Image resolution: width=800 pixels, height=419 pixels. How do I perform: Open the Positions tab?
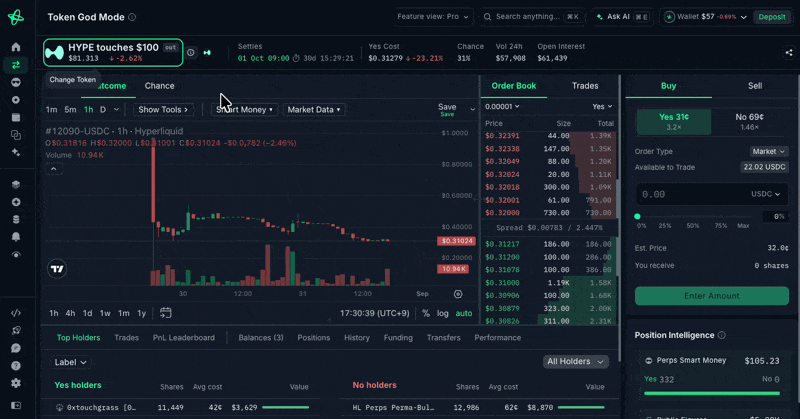(x=313, y=338)
